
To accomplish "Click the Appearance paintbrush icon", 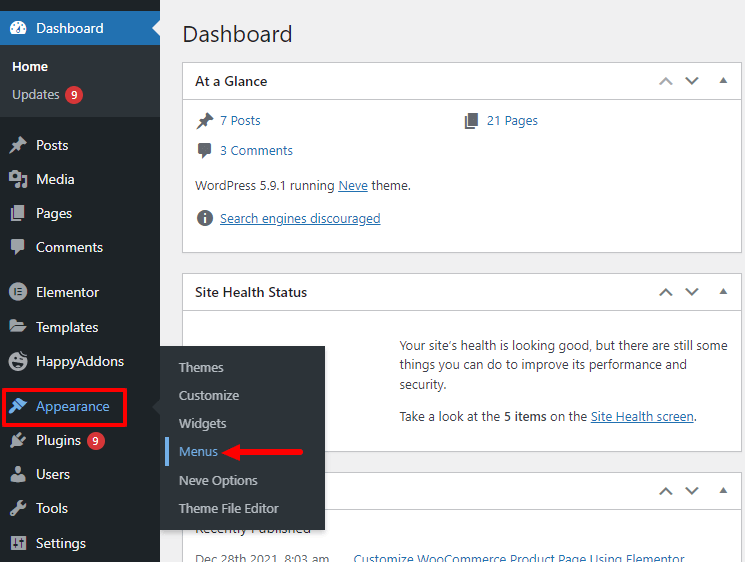I will 18,406.
